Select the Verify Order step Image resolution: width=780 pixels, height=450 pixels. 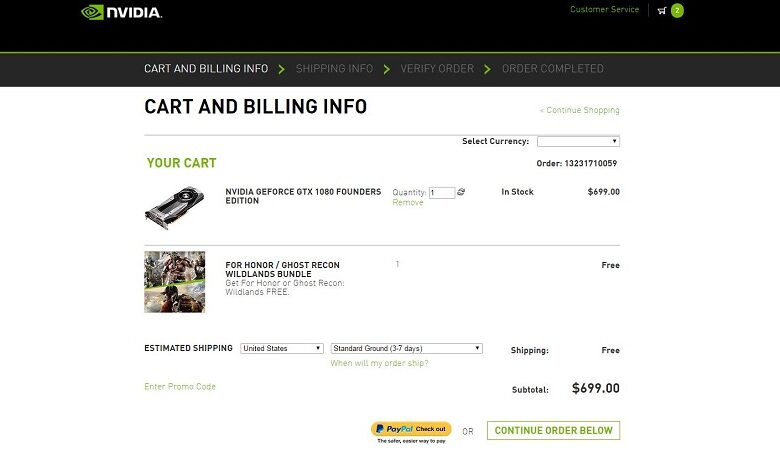click(437, 69)
